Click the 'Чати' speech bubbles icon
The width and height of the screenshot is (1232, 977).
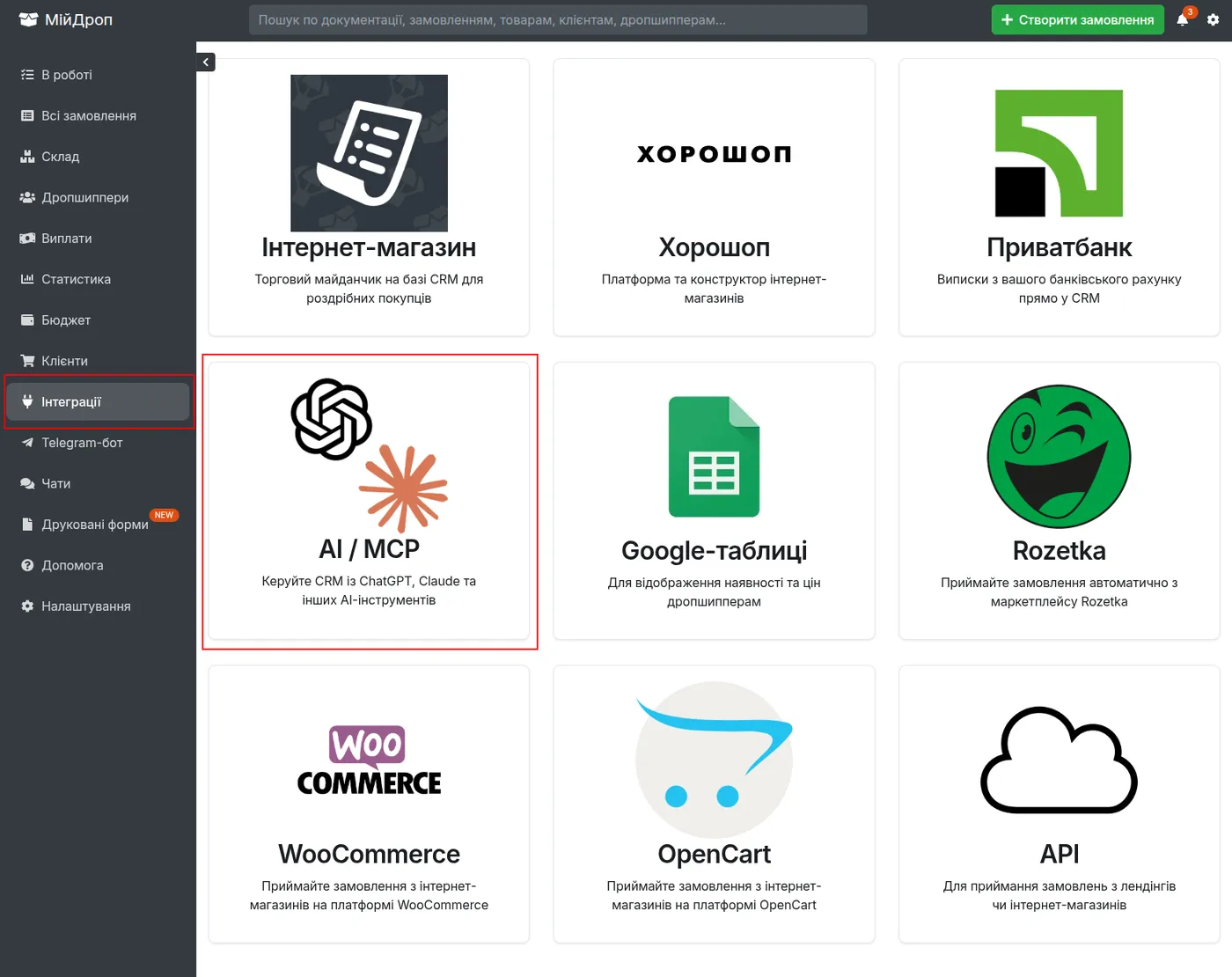[x=27, y=483]
